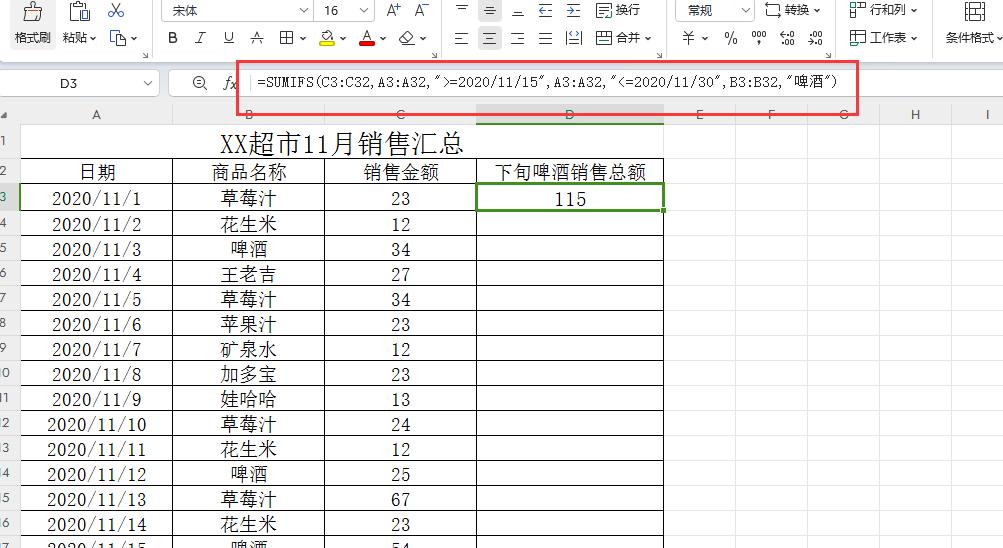Viewport: 1003px width, 548px height.
Task: Select cell D3 showing 115
Action: [x=570, y=198]
